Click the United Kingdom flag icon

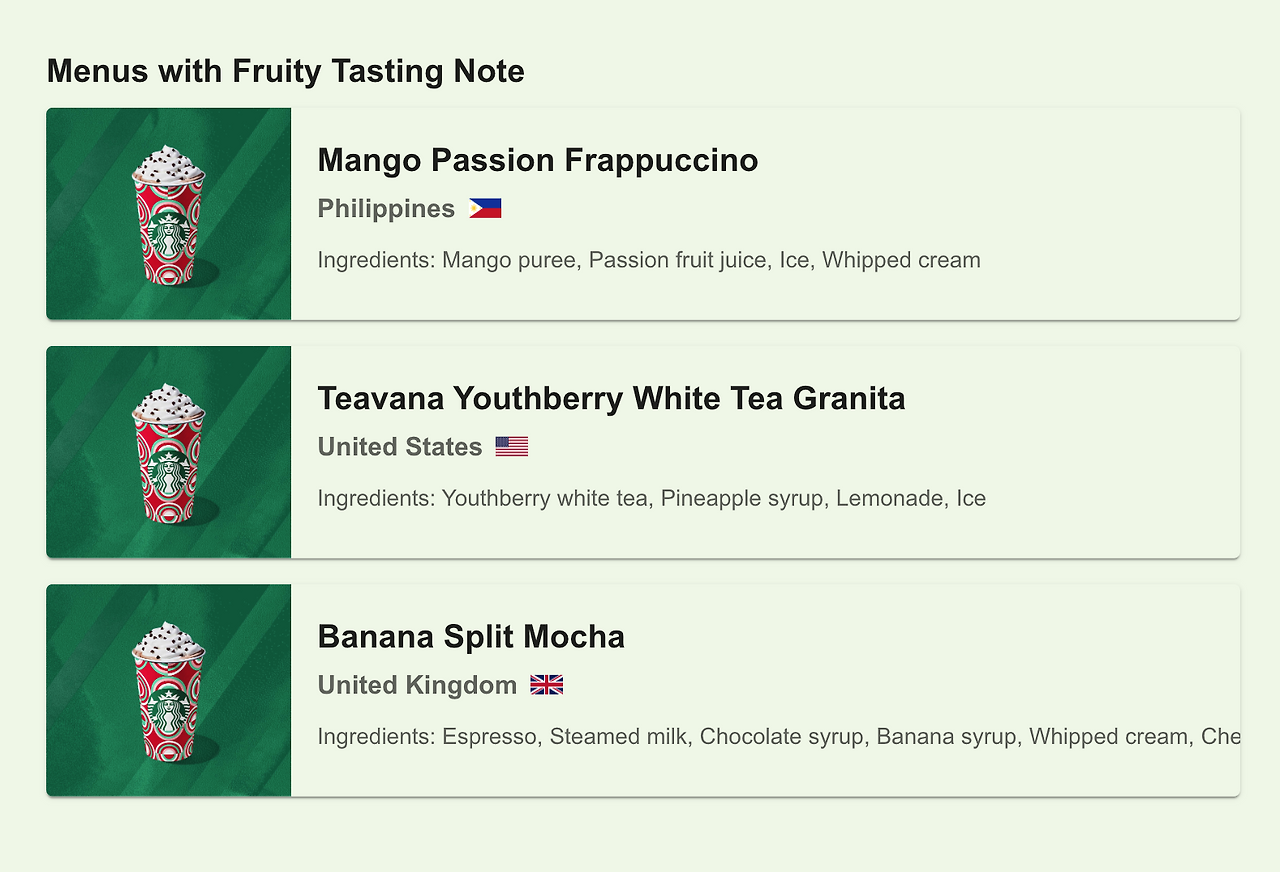click(x=546, y=685)
